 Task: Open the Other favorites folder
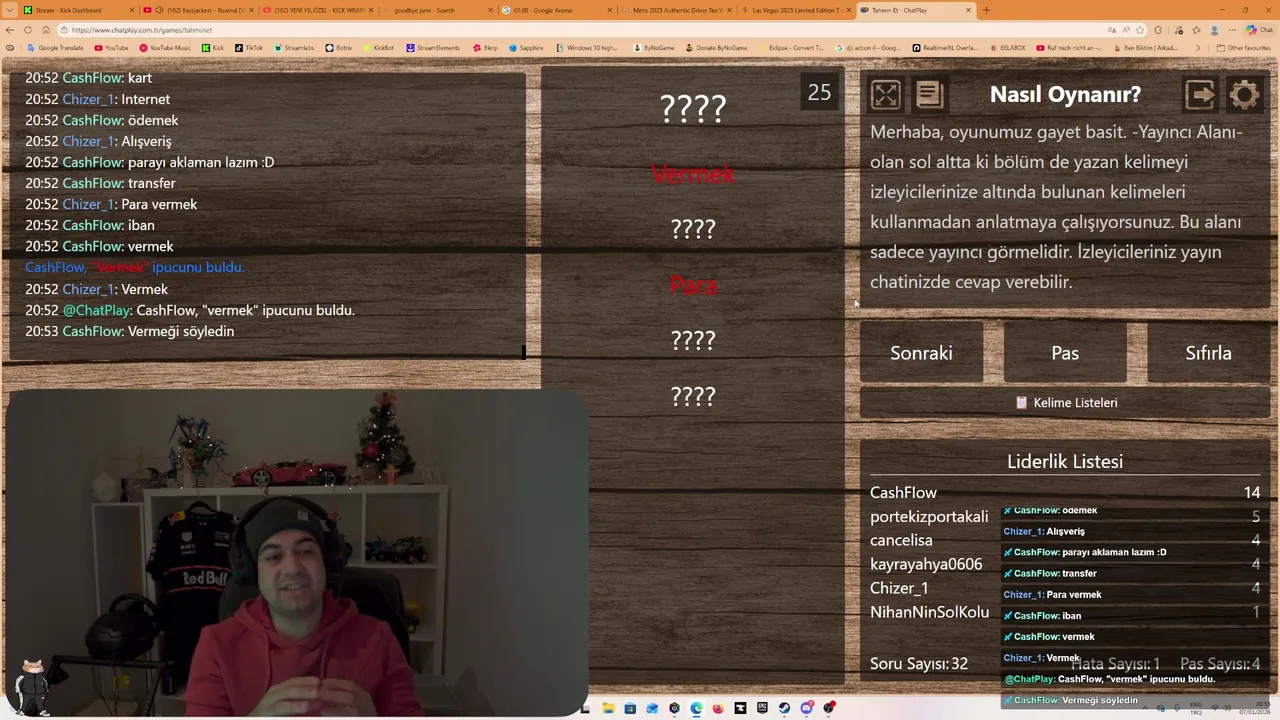pos(1244,48)
